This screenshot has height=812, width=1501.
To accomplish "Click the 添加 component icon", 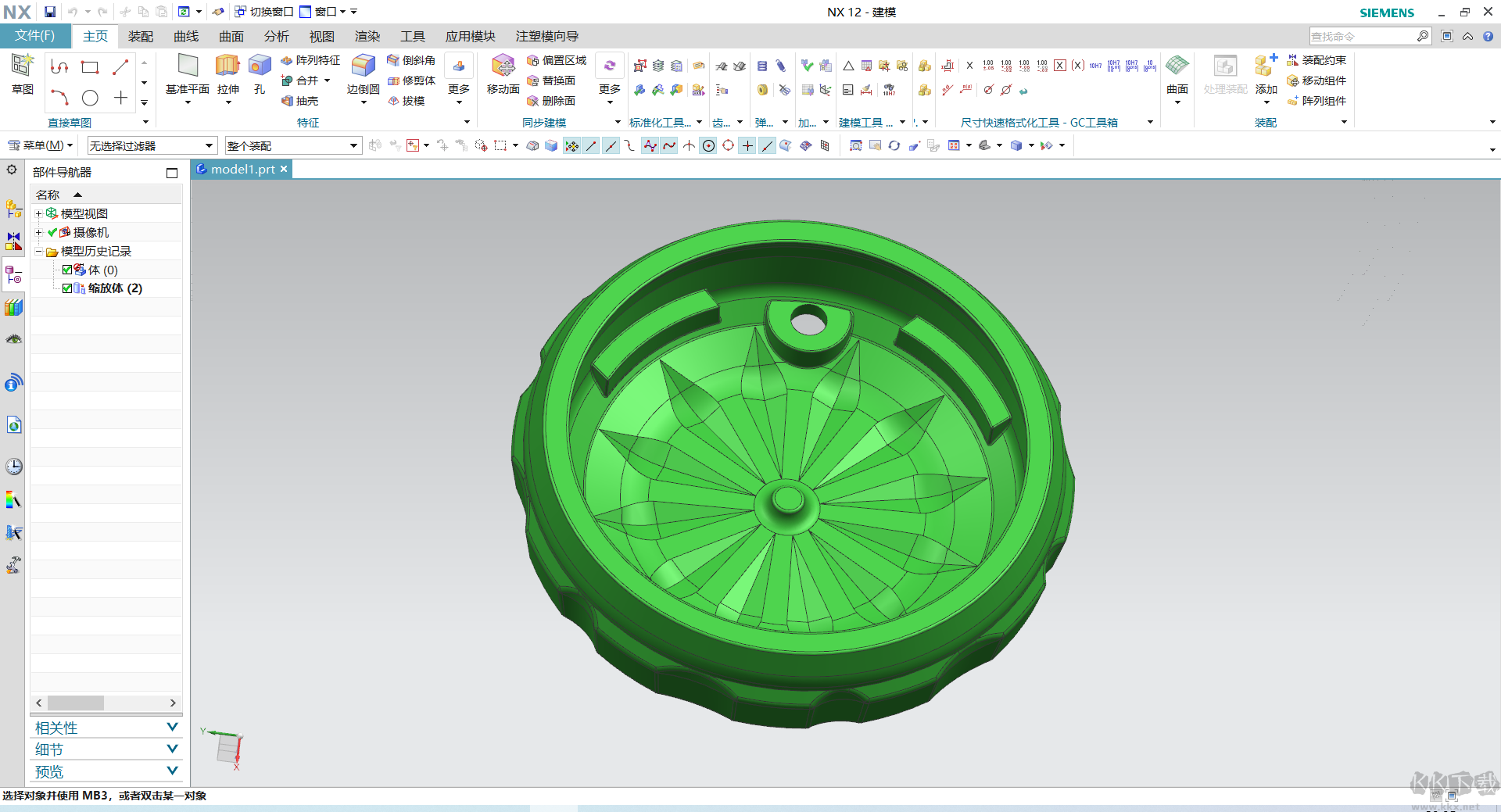I will click(1265, 67).
